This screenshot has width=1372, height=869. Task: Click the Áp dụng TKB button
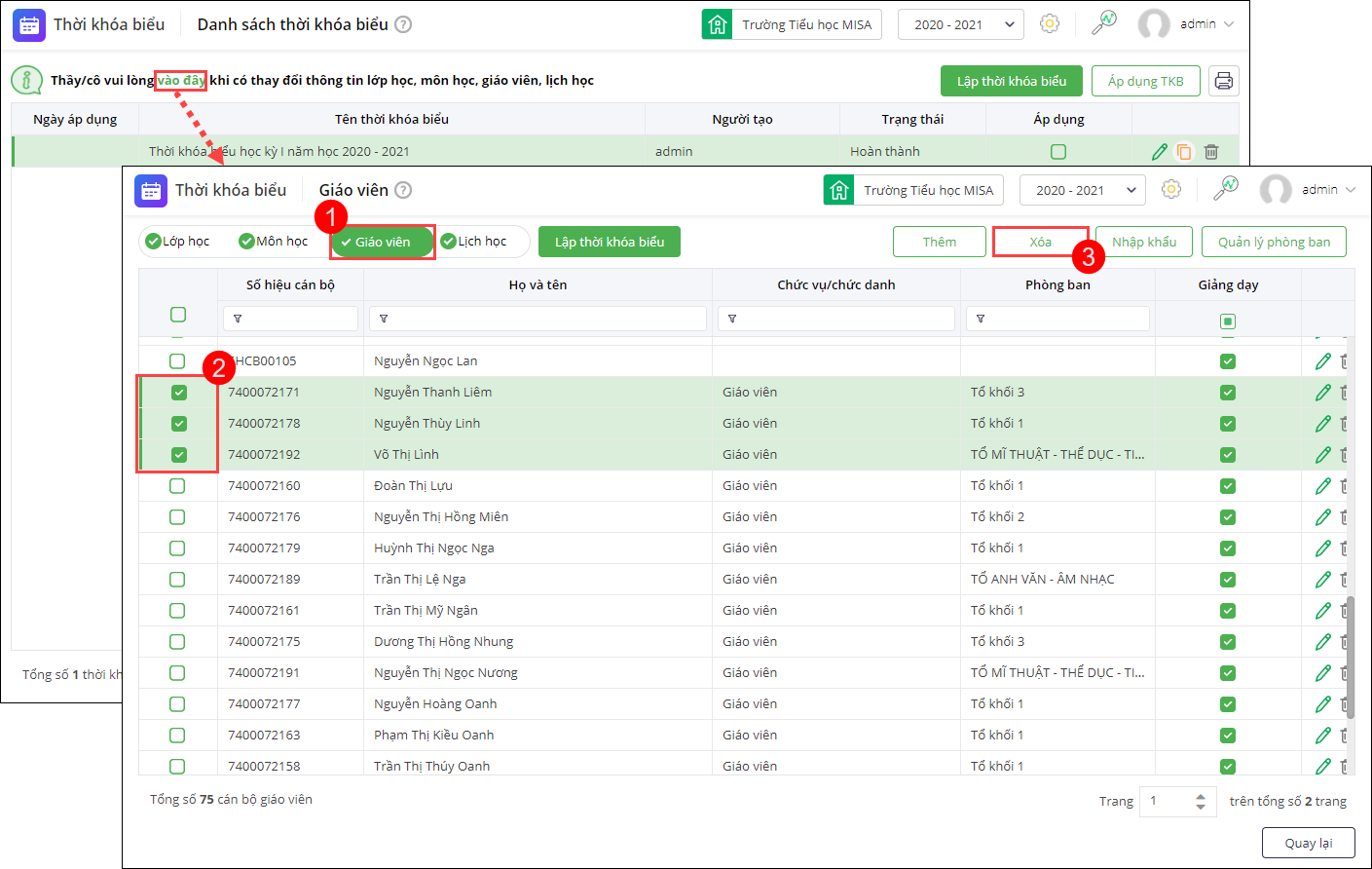[x=1146, y=81]
